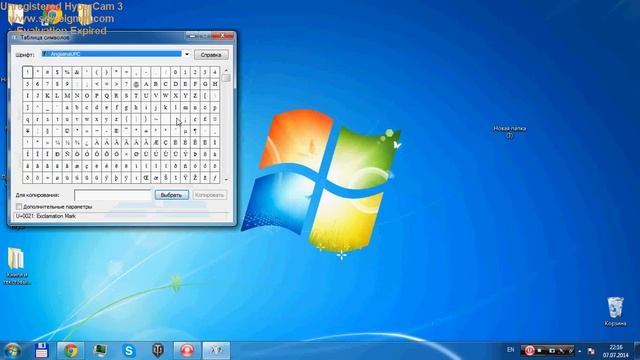Click the Справка help button

(x=211, y=55)
